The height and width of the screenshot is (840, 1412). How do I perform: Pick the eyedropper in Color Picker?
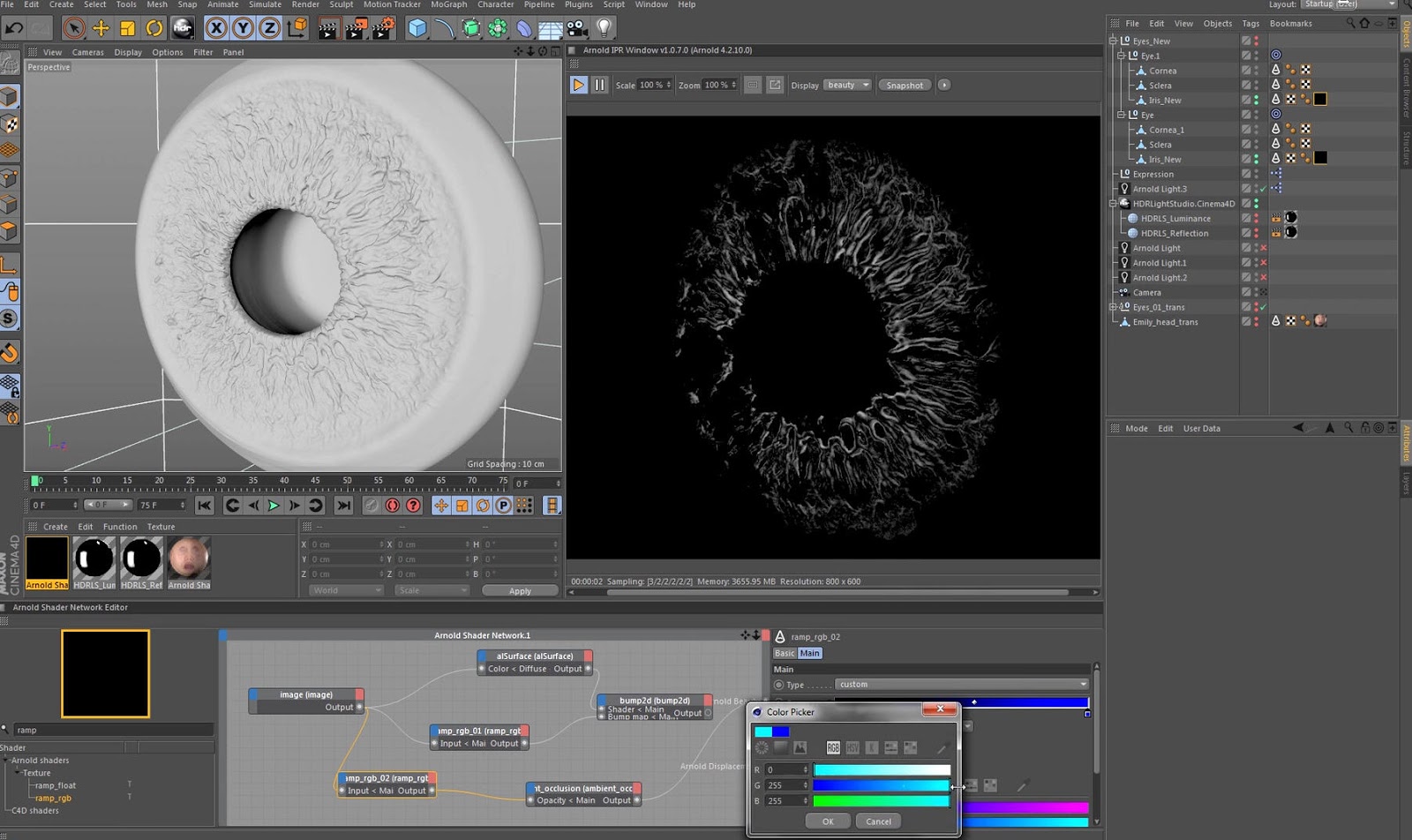pyautogui.click(x=942, y=748)
